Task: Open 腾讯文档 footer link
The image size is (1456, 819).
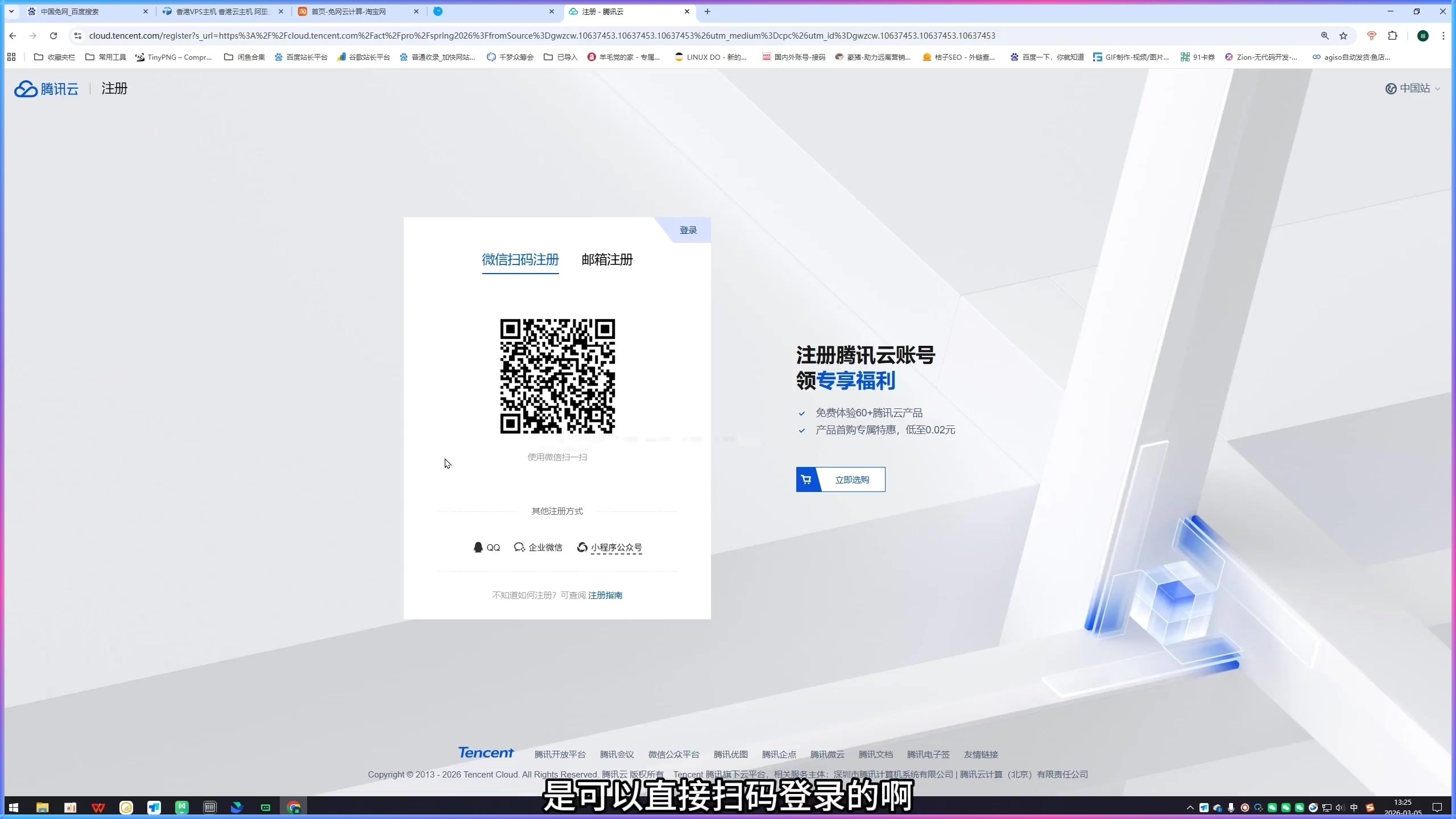Action: pos(875,754)
